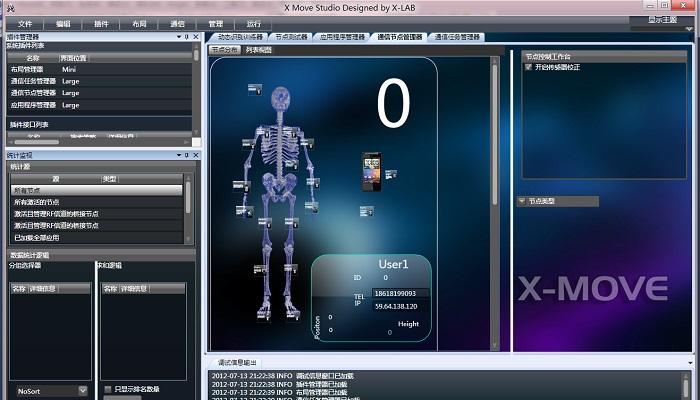Select the node marker on the right shin
The image size is (700, 400).
(x=291, y=269)
